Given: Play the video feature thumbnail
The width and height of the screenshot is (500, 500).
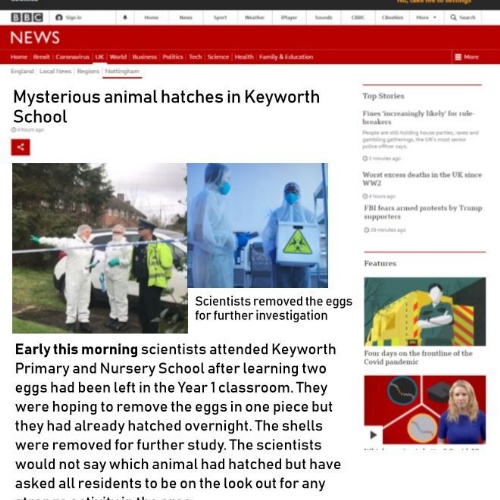Looking at the screenshot, I should pyautogui.click(x=373, y=435).
